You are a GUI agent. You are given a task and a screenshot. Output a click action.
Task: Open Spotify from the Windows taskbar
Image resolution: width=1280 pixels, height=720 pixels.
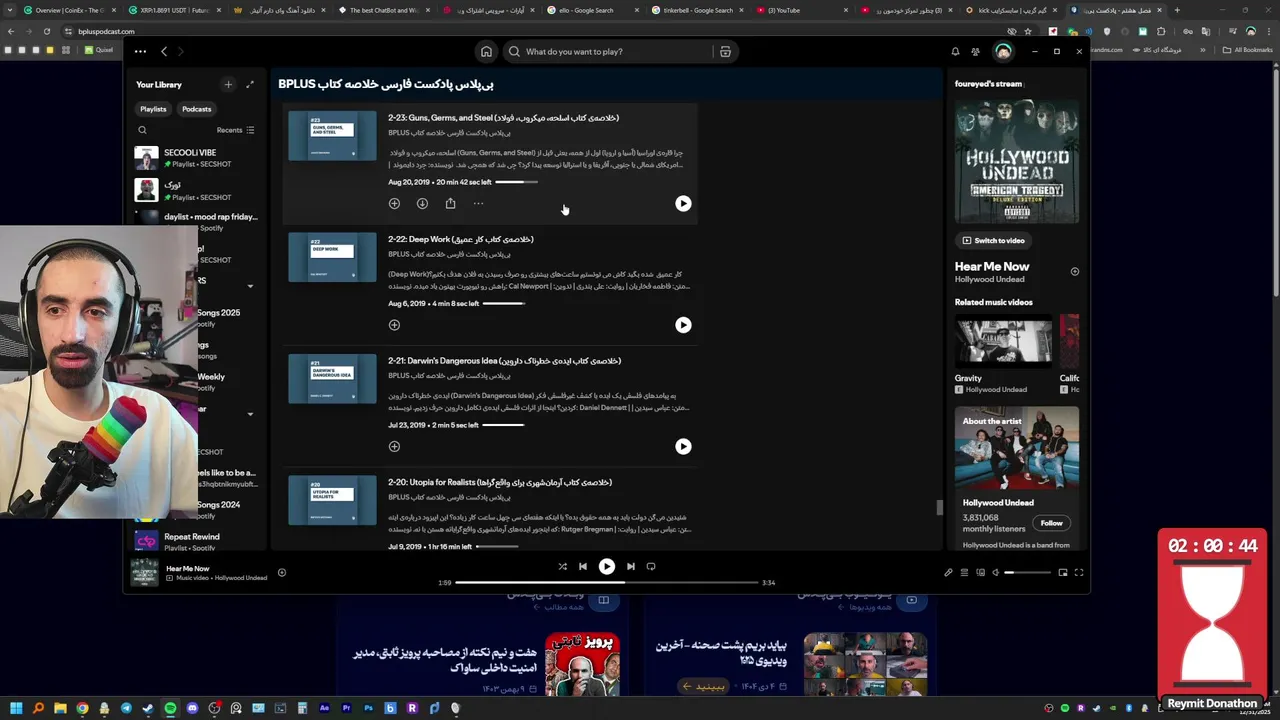[170, 708]
